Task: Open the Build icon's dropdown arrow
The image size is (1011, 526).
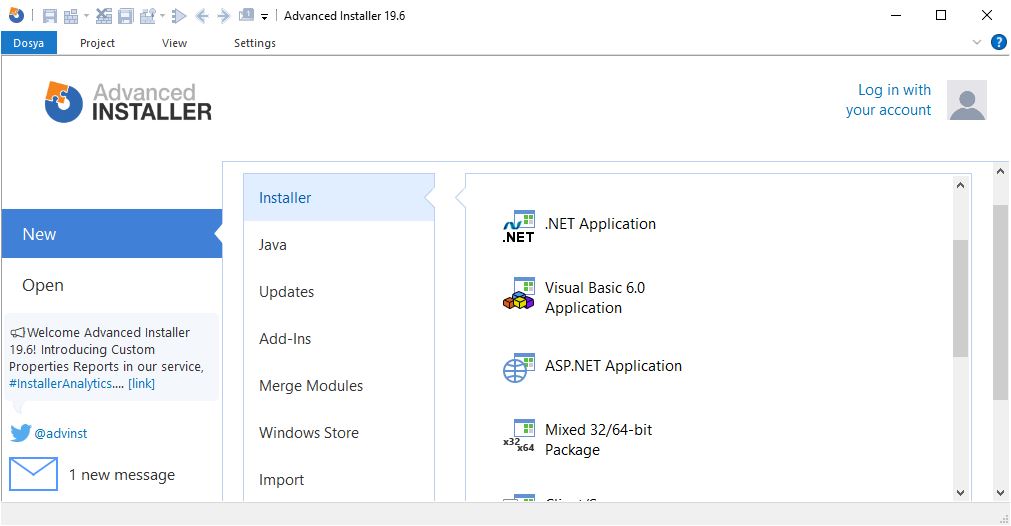Action: 86,16
